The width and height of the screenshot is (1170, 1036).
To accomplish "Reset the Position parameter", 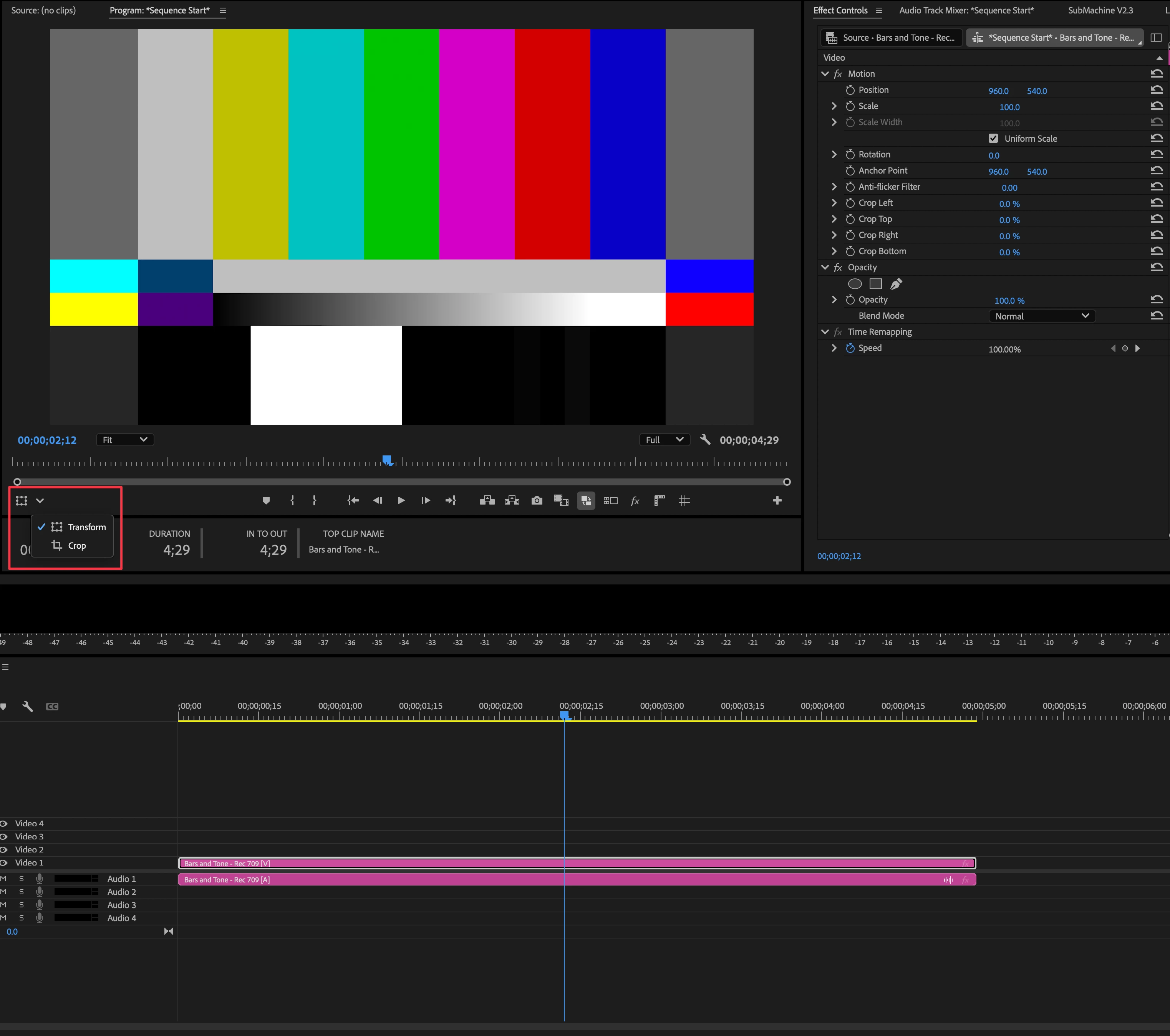I will [x=1156, y=90].
